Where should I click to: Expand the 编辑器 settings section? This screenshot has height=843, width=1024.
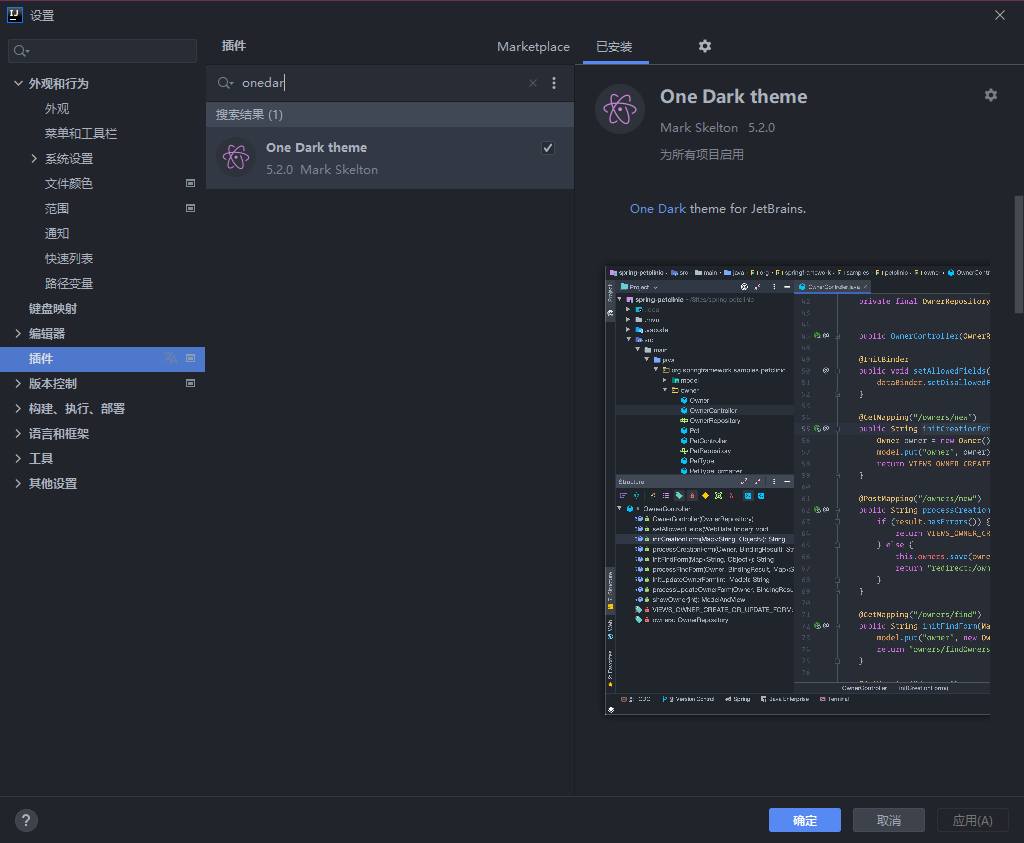click(x=18, y=333)
